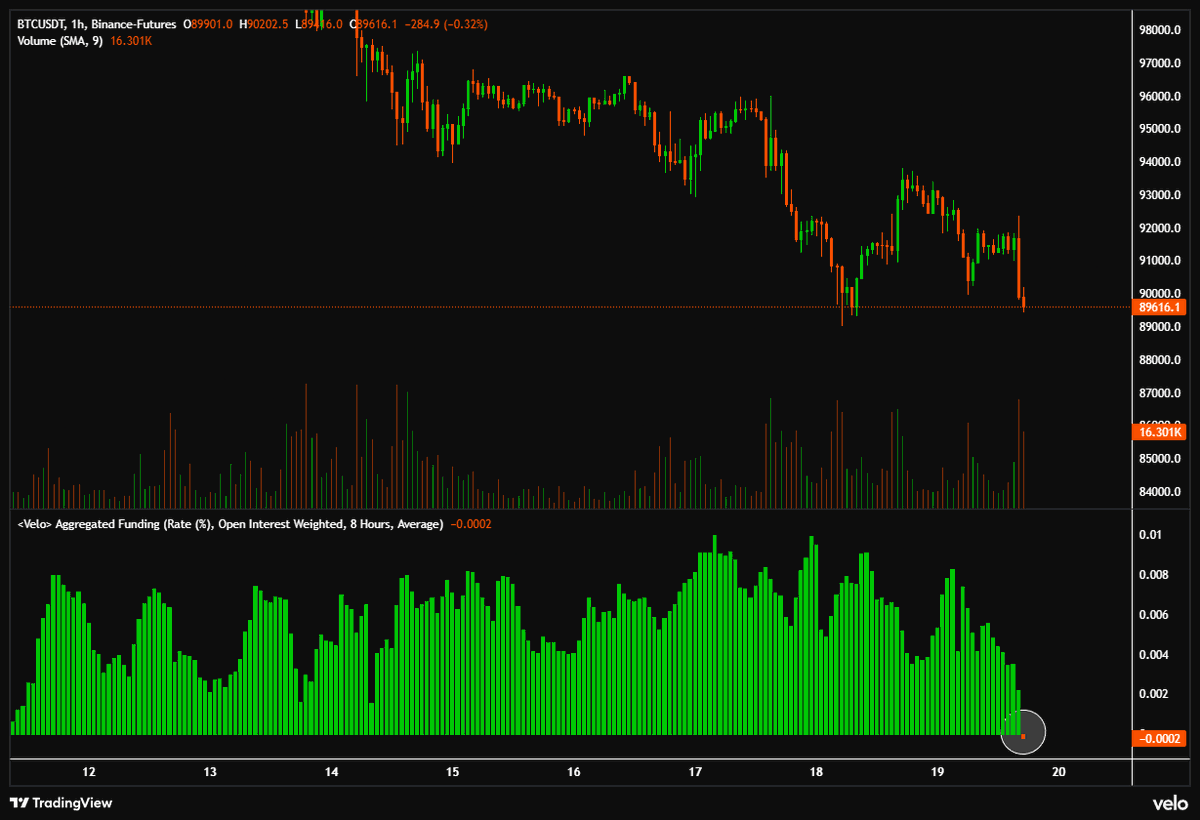This screenshot has width=1200, height=820.
Task: Click date 16 on the time axis
Action: pyautogui.click(x=574, y=772)
